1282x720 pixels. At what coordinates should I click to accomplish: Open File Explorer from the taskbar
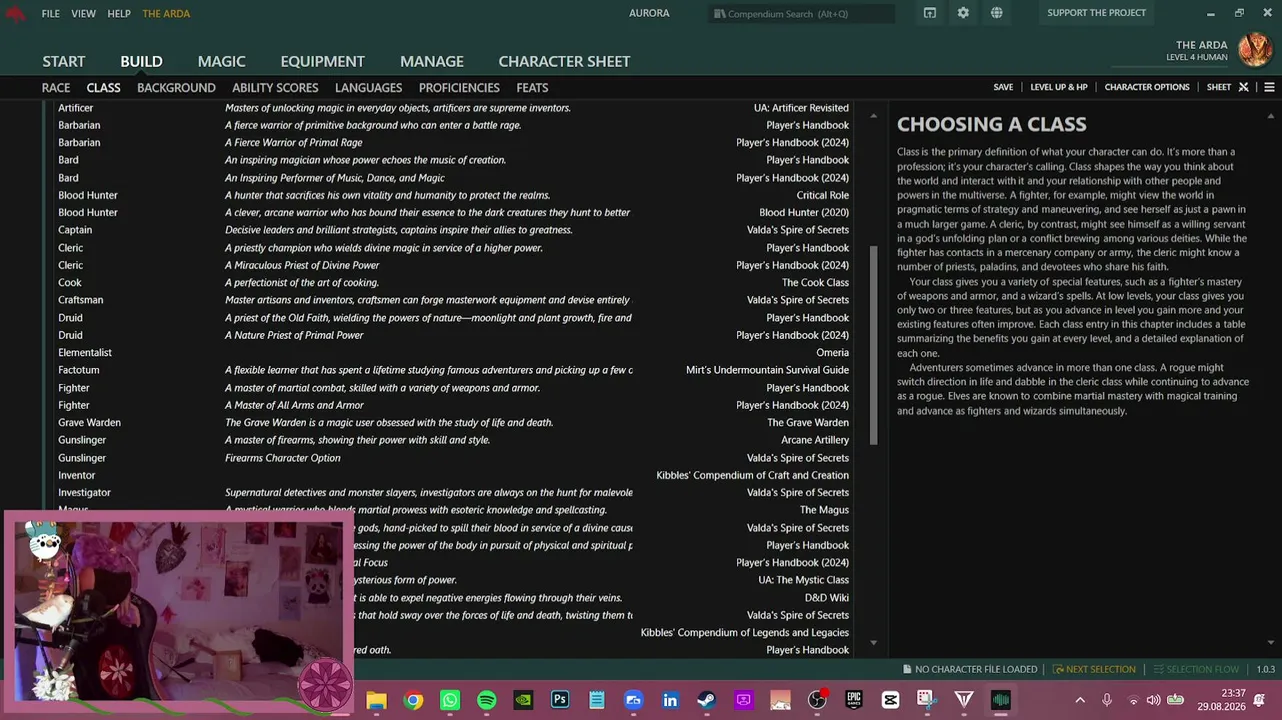[x=376, y=700]
